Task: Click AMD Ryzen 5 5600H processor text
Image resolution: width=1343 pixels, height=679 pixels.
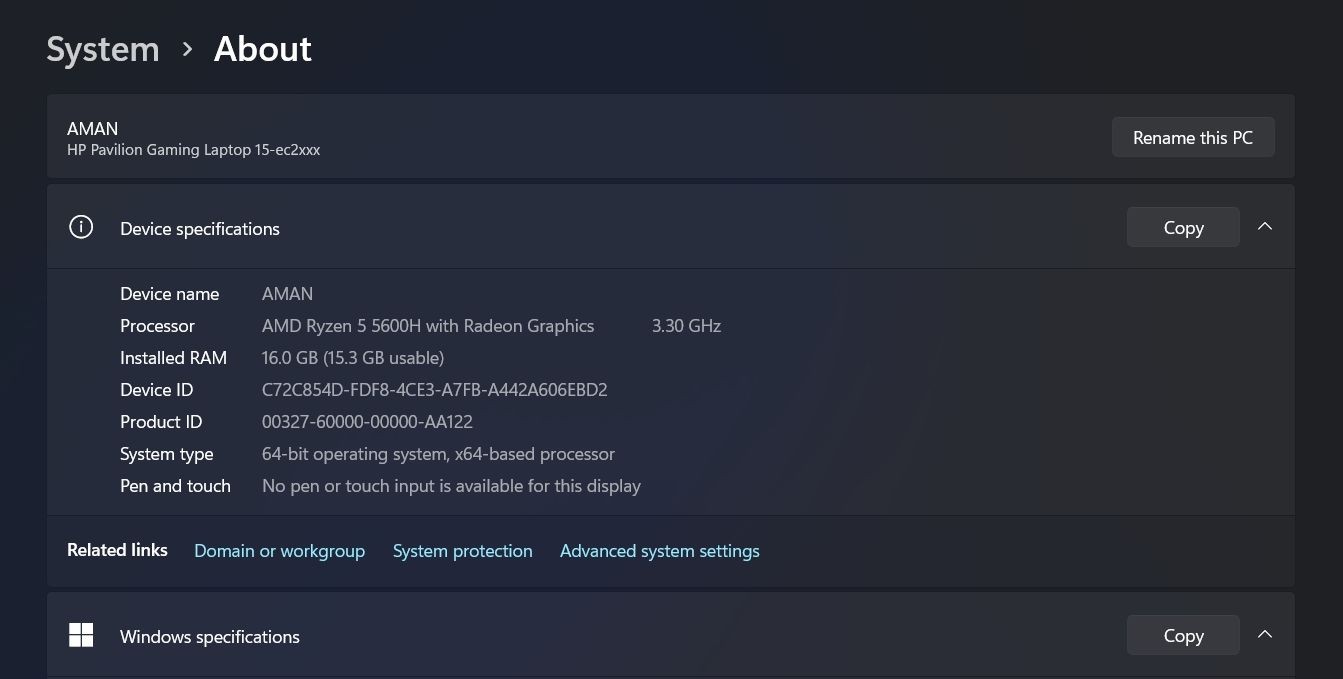Action: (x=428, y=326)
